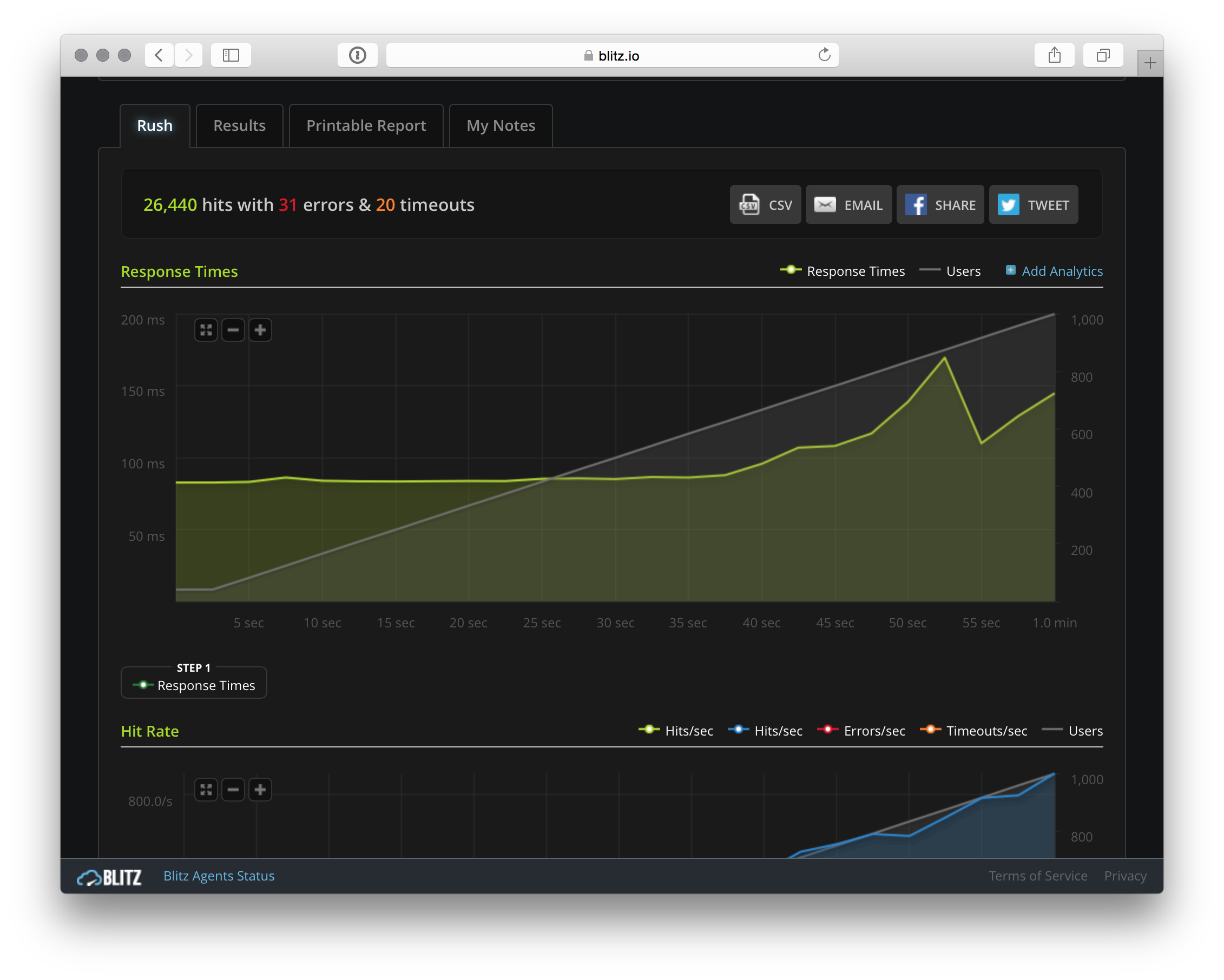Tweet the rush results
The height and width of the screenshot is (980, 1224).
click(1033, 205)
